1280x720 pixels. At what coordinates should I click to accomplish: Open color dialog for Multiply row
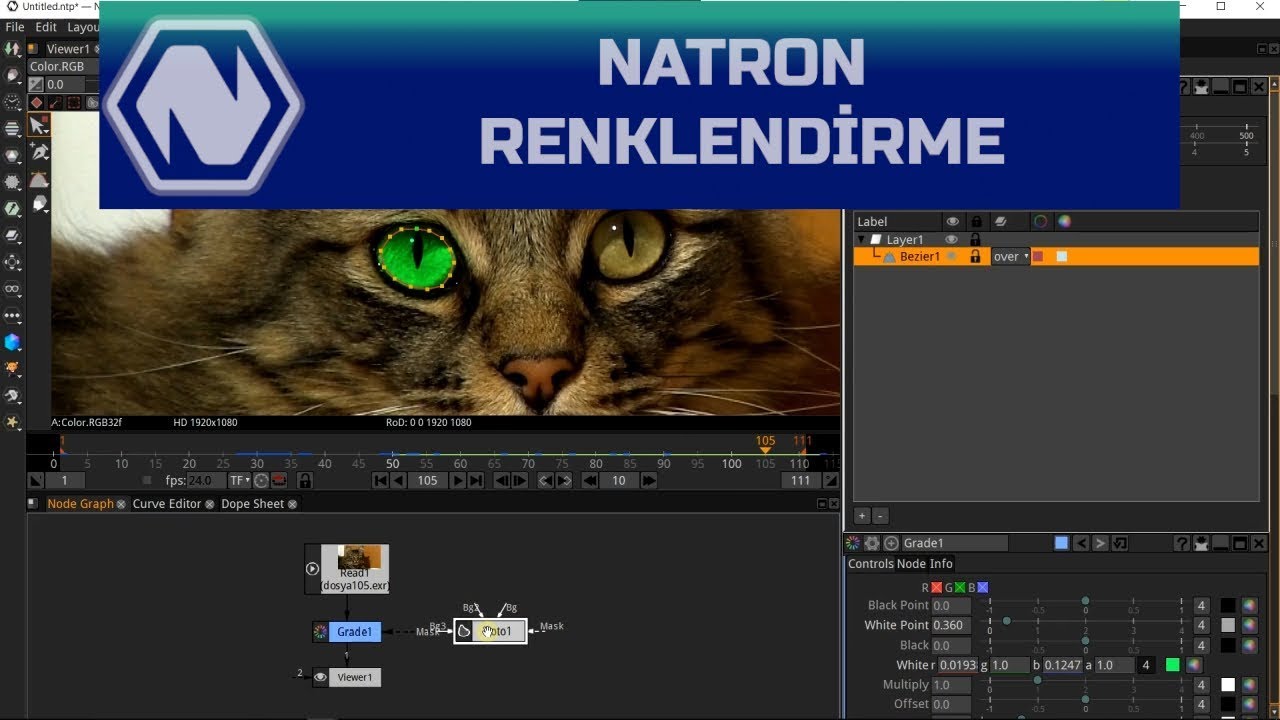[x=1249, y=685]
